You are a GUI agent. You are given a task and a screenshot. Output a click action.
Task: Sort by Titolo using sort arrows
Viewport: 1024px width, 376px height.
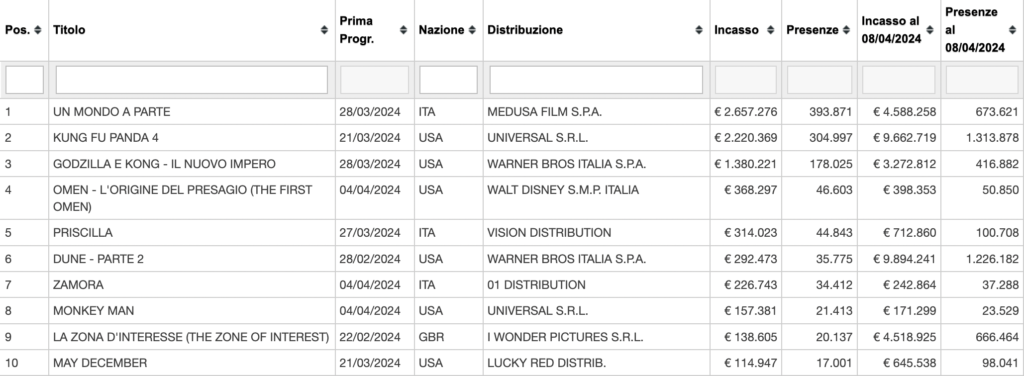(324, 30)
